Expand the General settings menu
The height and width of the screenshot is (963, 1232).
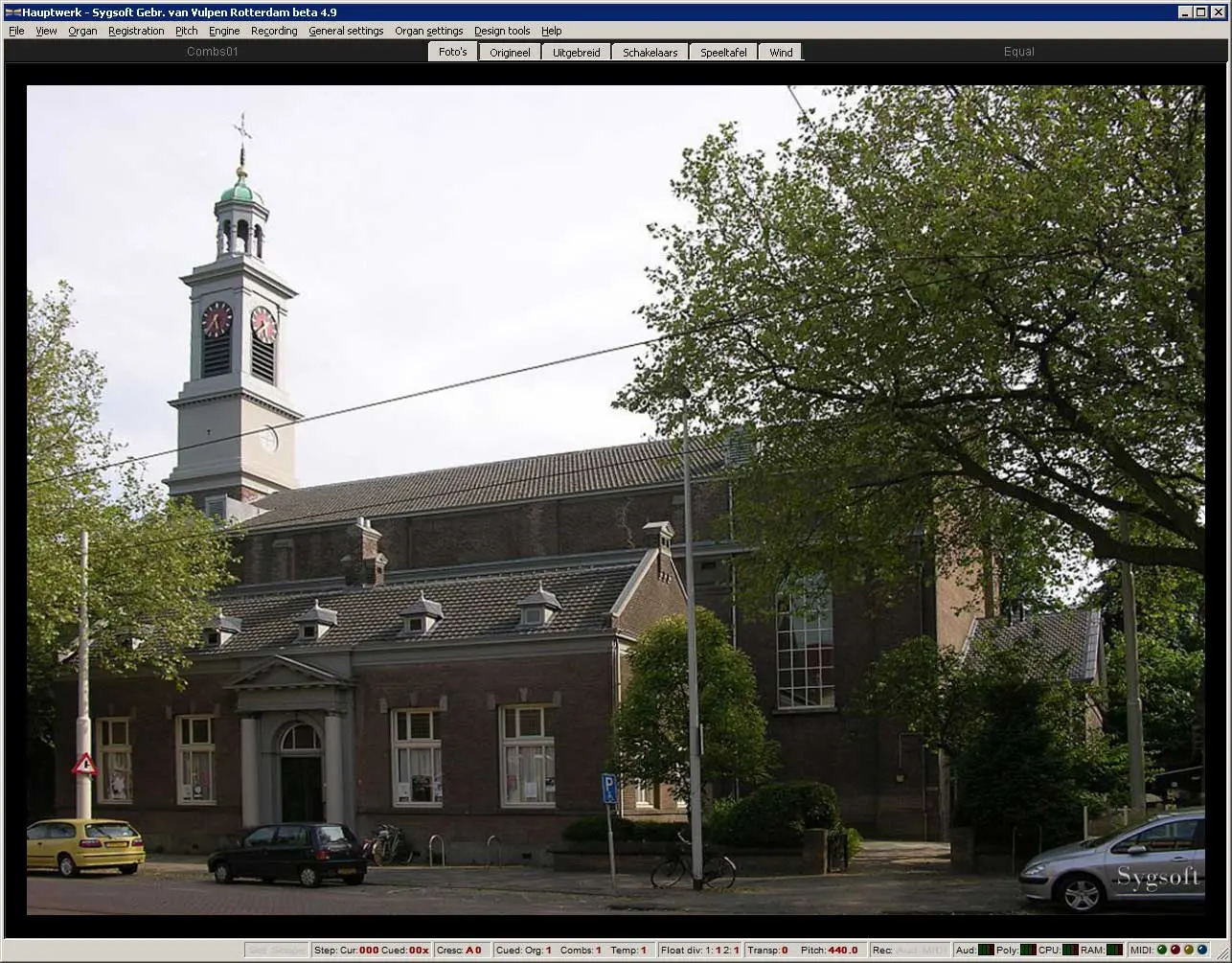click(x=346, y=31)
